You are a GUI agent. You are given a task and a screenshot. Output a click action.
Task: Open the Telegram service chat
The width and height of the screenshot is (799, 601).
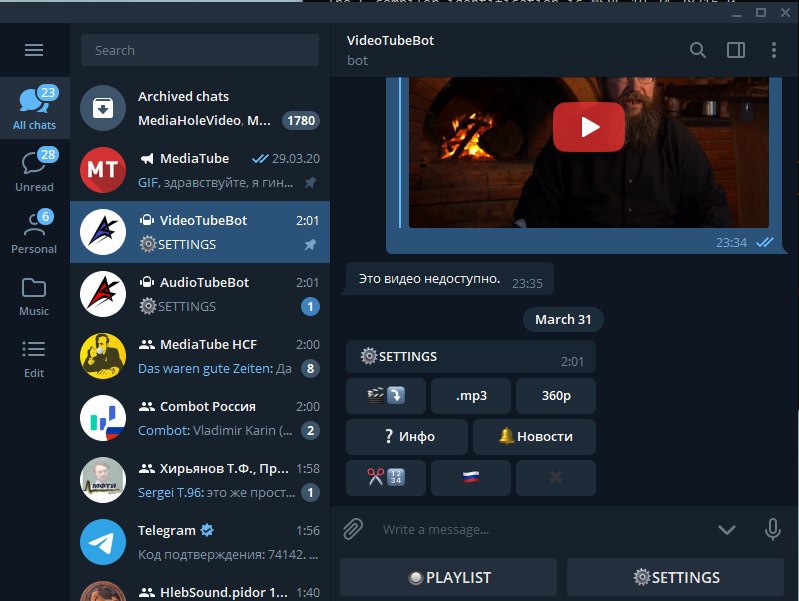pyautogui.click(x=200, y=542)
